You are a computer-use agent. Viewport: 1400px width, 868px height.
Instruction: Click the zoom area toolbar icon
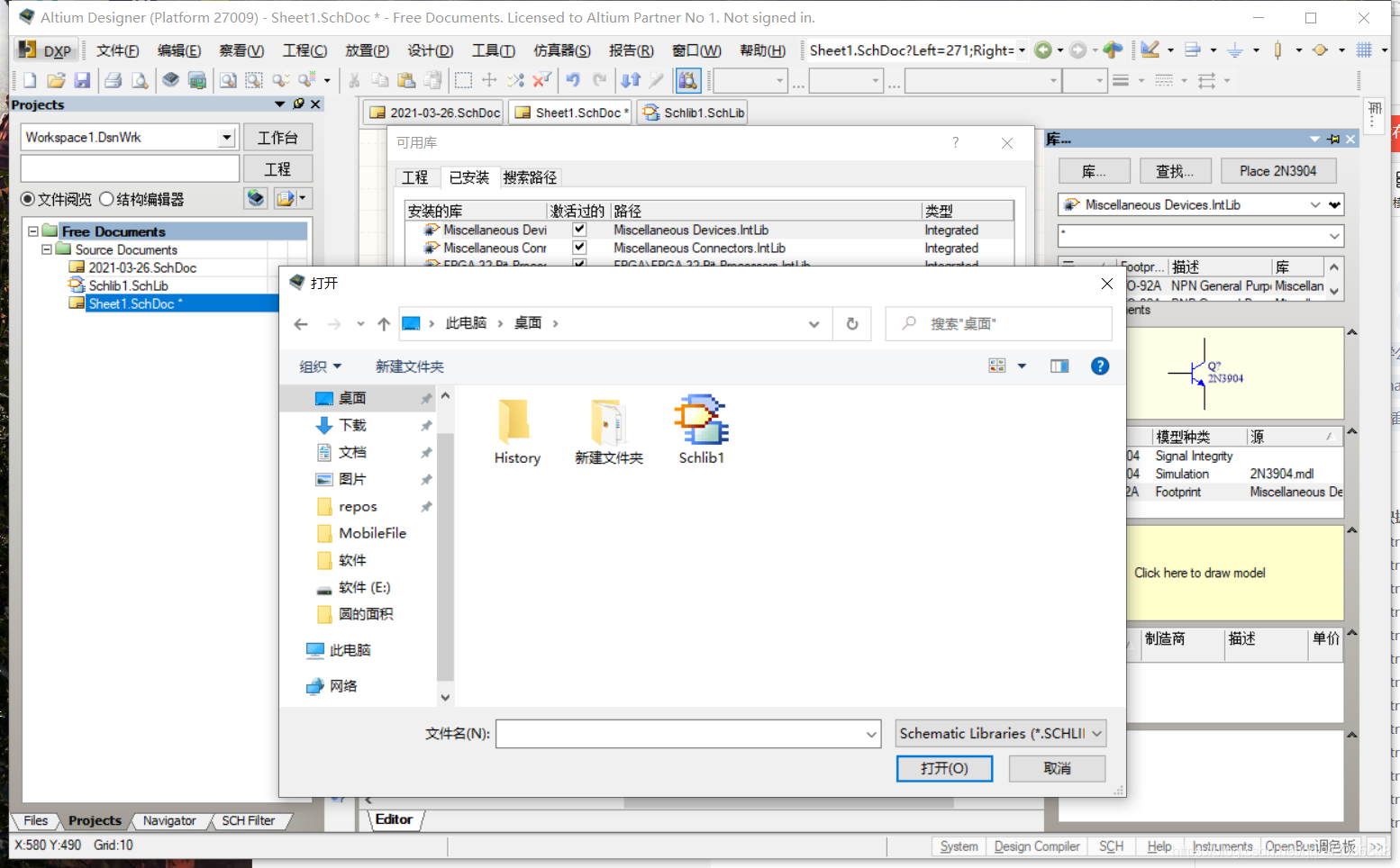coord(255,81)
